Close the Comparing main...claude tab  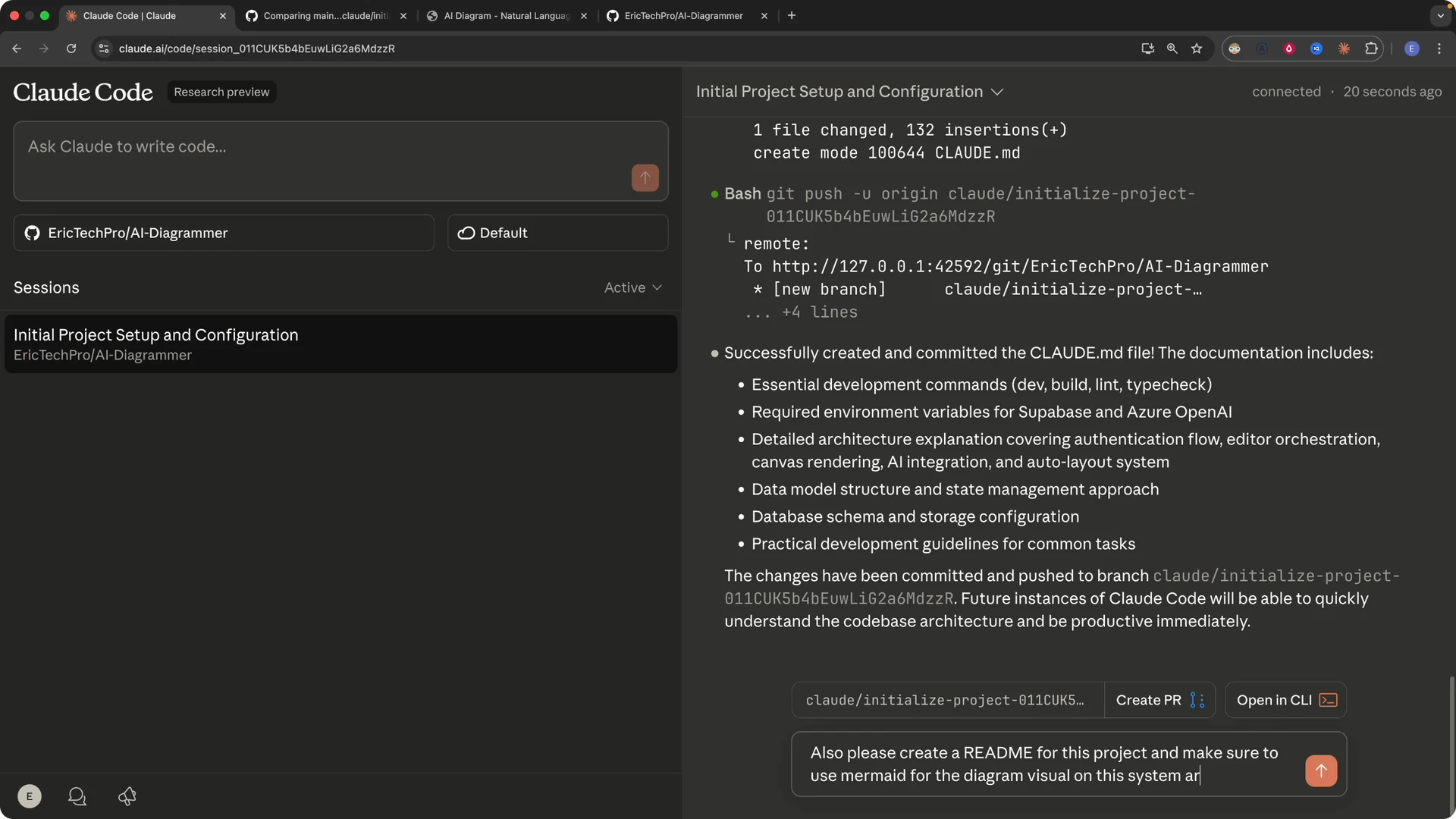pos(403,15)
